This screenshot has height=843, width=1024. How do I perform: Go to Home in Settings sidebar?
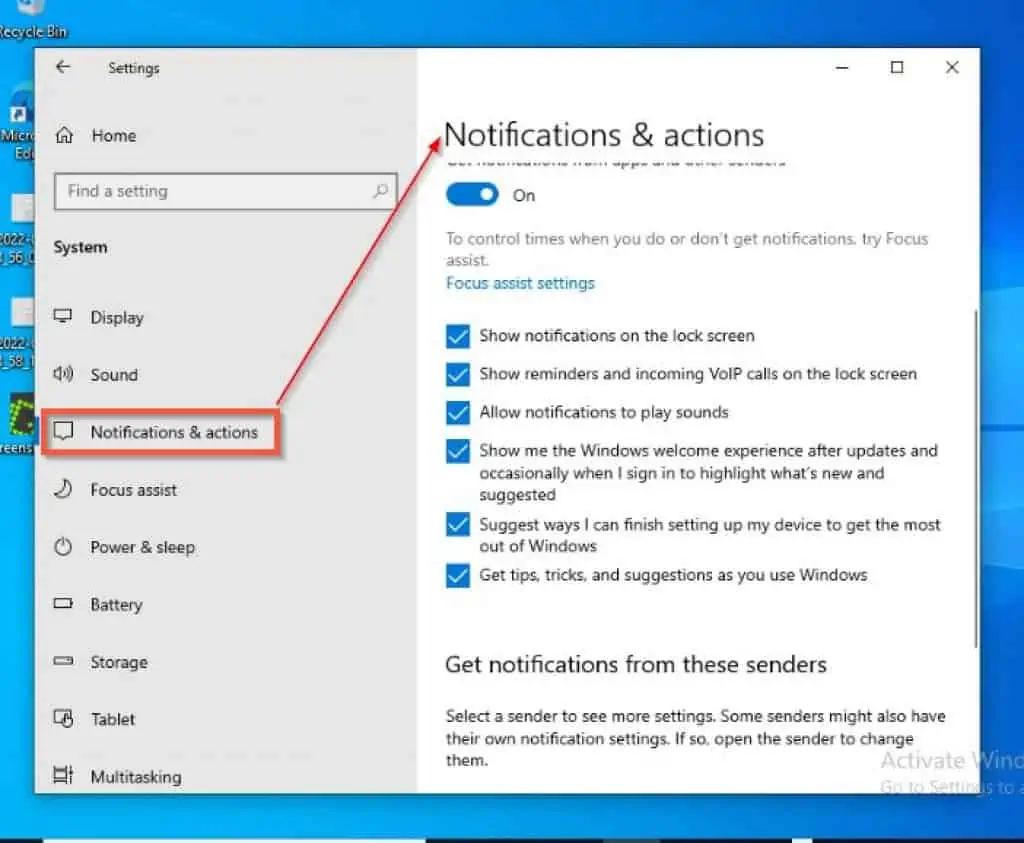coord(113,135)
